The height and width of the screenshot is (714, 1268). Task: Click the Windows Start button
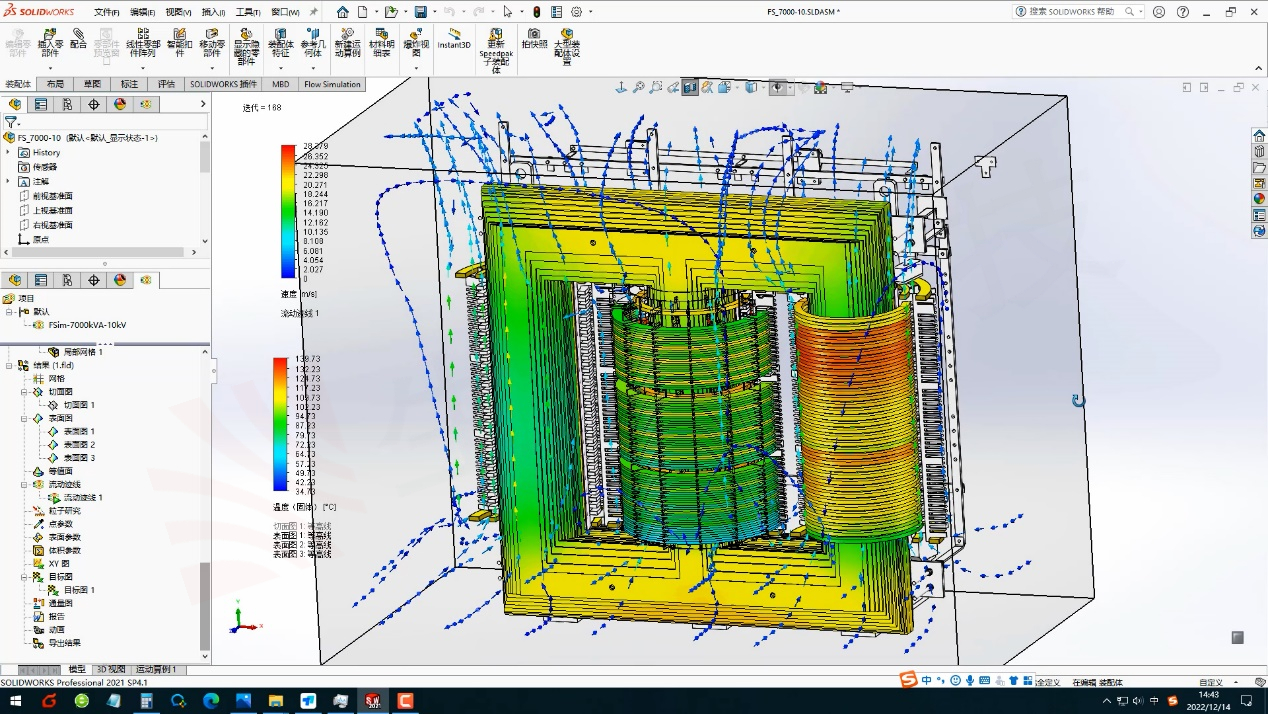coord(16,701)
